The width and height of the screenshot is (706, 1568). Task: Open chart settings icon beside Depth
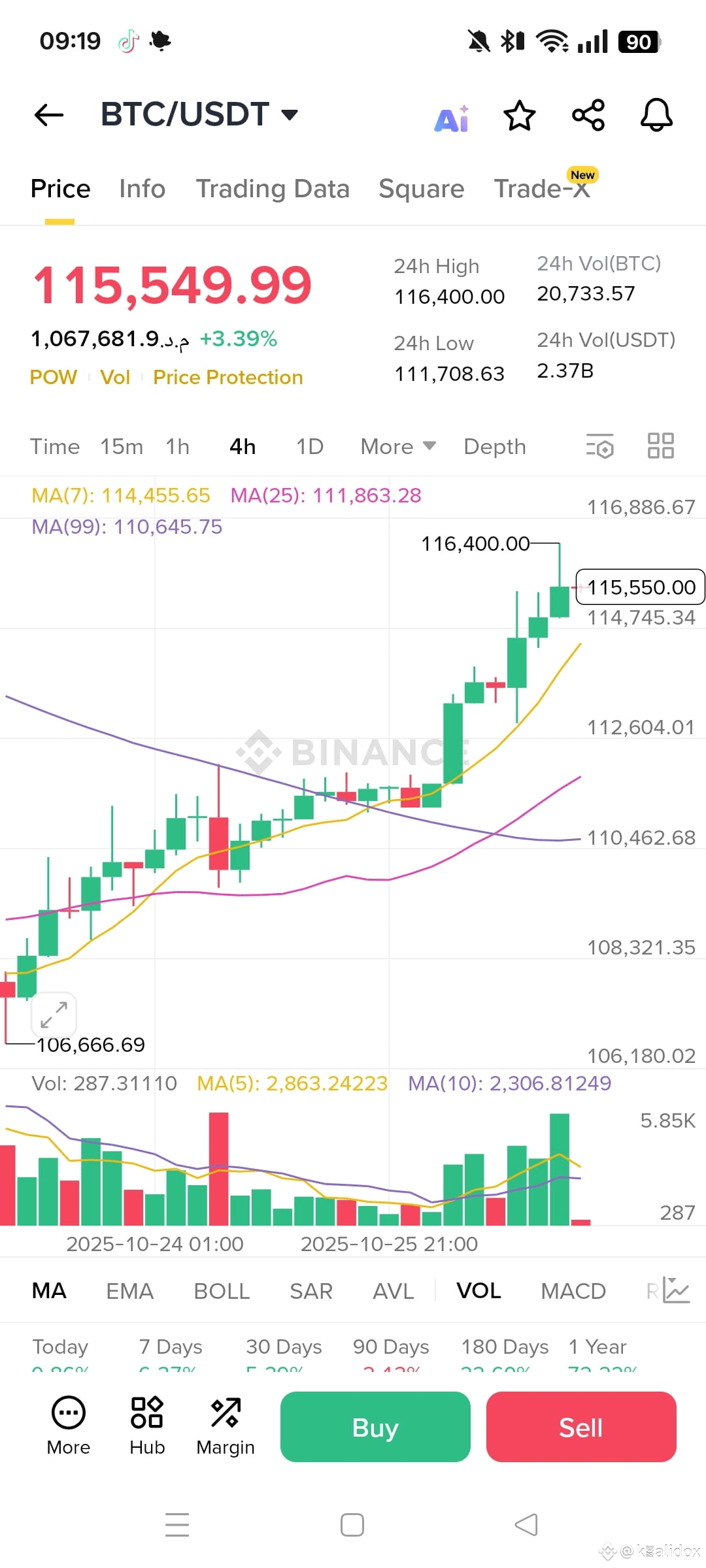(x=600, y=446)
